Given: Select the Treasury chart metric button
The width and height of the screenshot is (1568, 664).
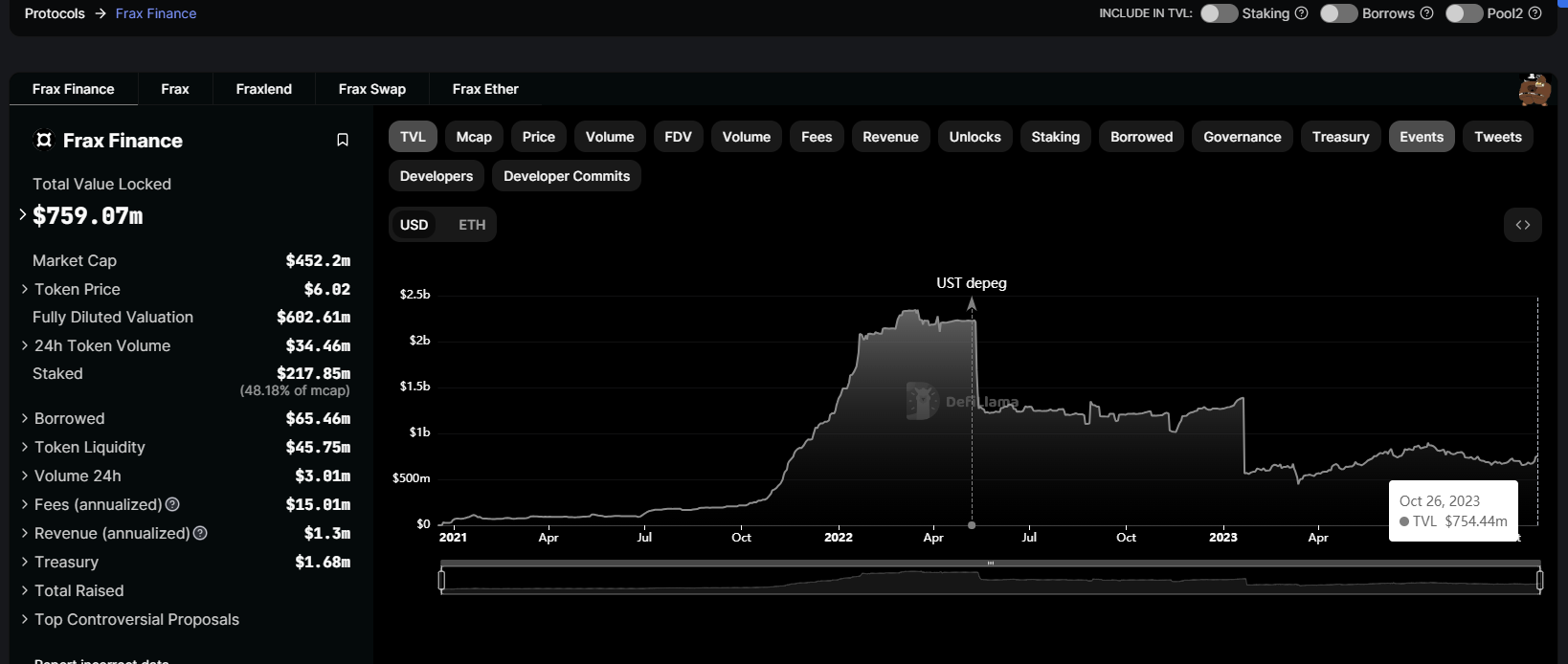Looking at the screenshot, I should [x=1340, y=137].
